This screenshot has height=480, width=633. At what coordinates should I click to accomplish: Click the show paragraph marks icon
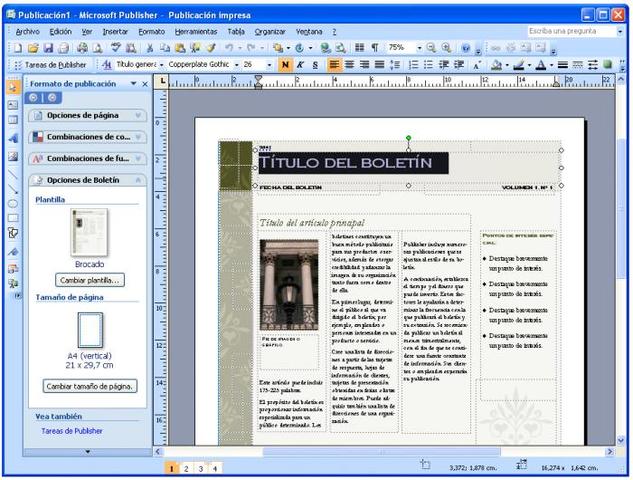(x=374, y=47)
